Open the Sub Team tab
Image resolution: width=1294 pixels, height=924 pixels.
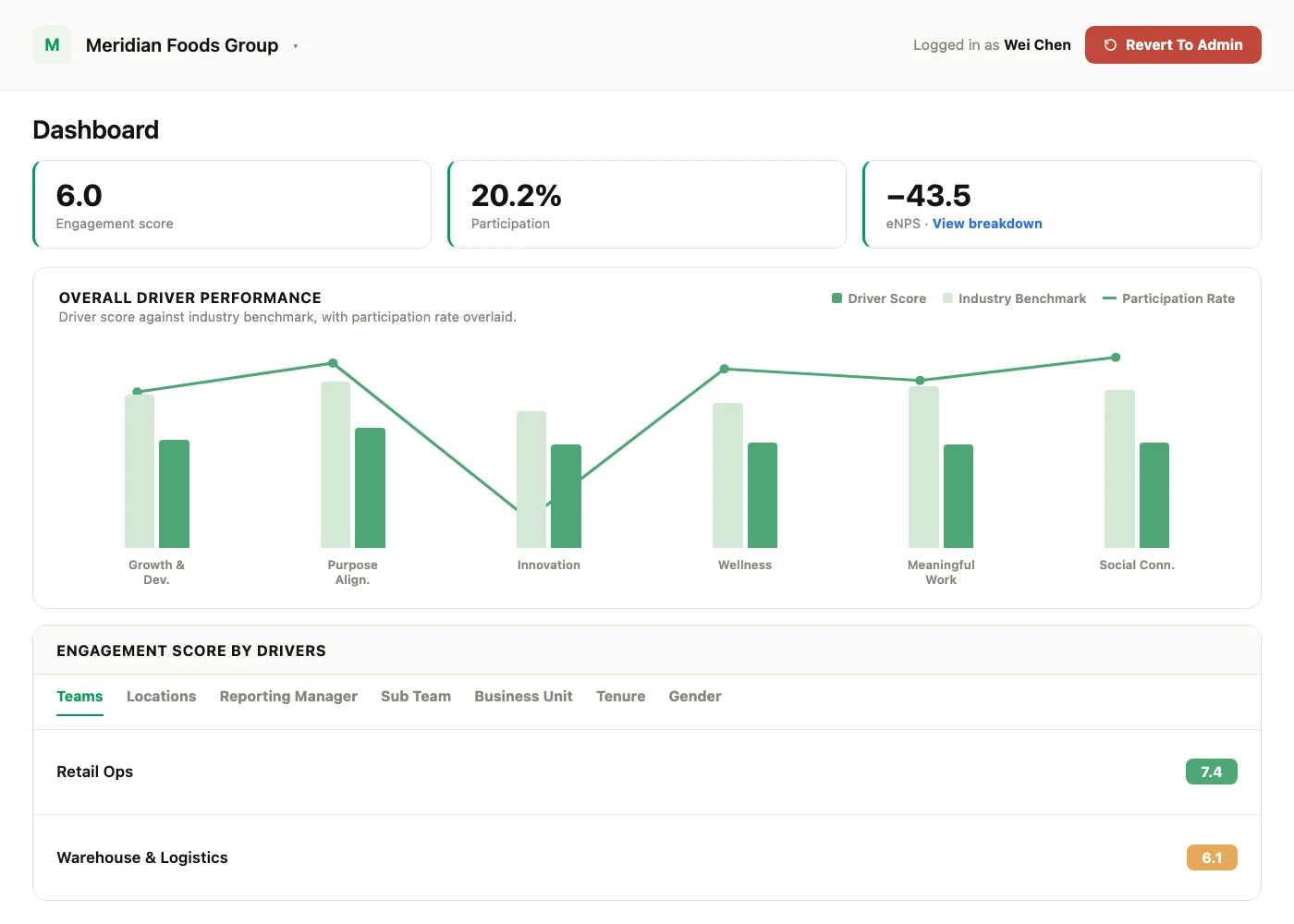[416, 697]
